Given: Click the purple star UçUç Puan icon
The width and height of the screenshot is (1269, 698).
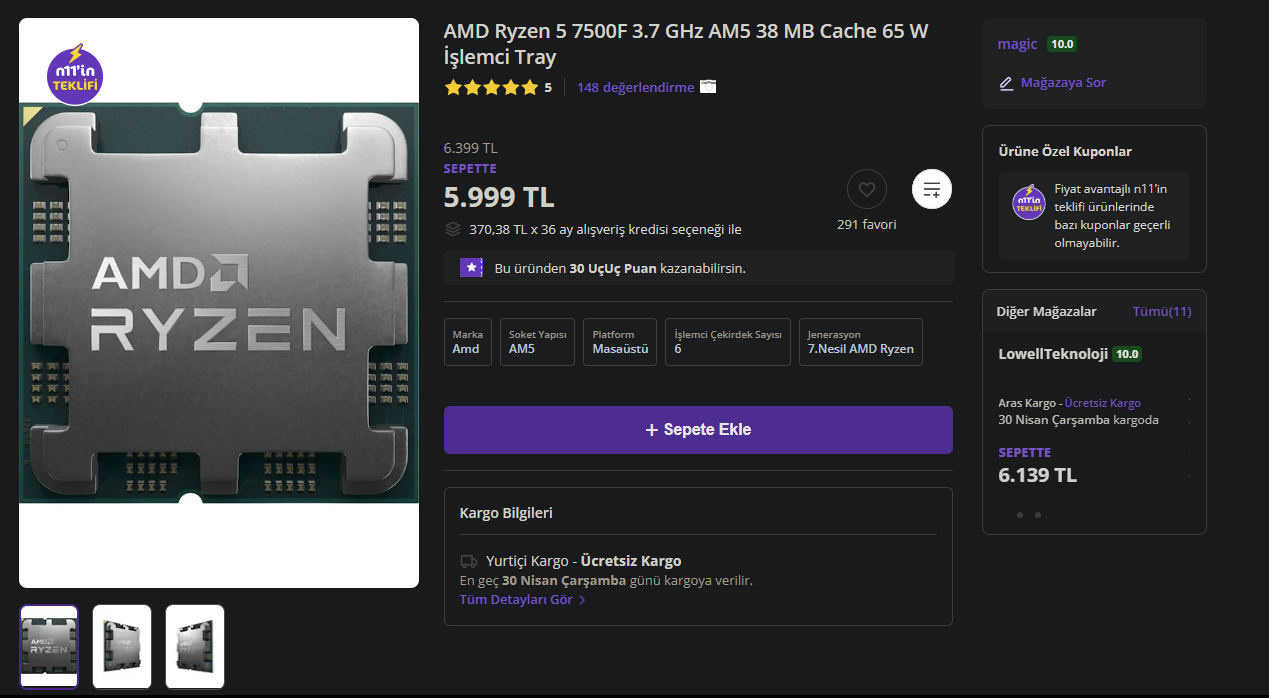Looking at the screenshot, I should tap(471, 268).
